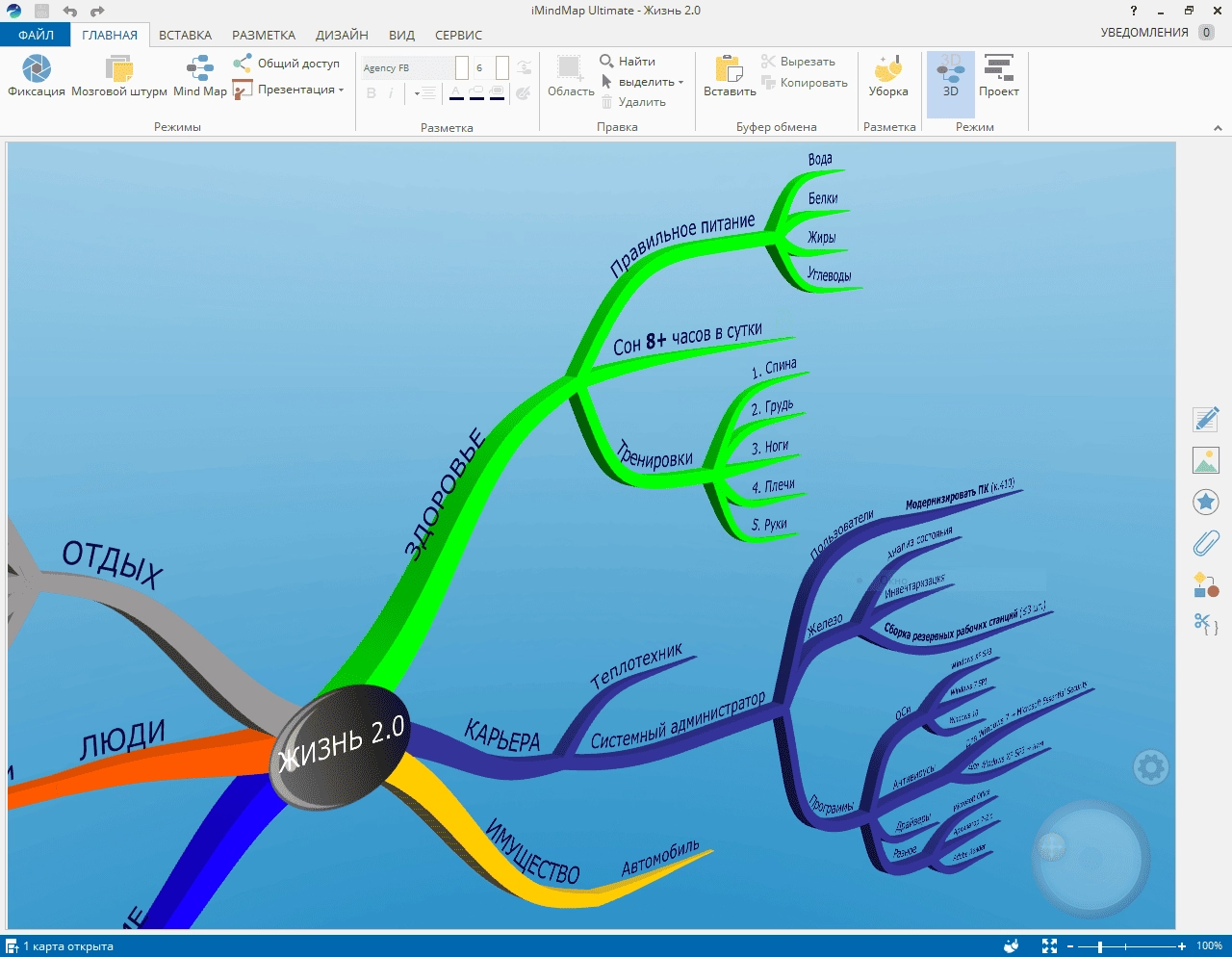The height and width of the screenshot is (957, 1232).
Task: Select the ВСТАВКА ribbon tab
Action: tap(185, 35)
